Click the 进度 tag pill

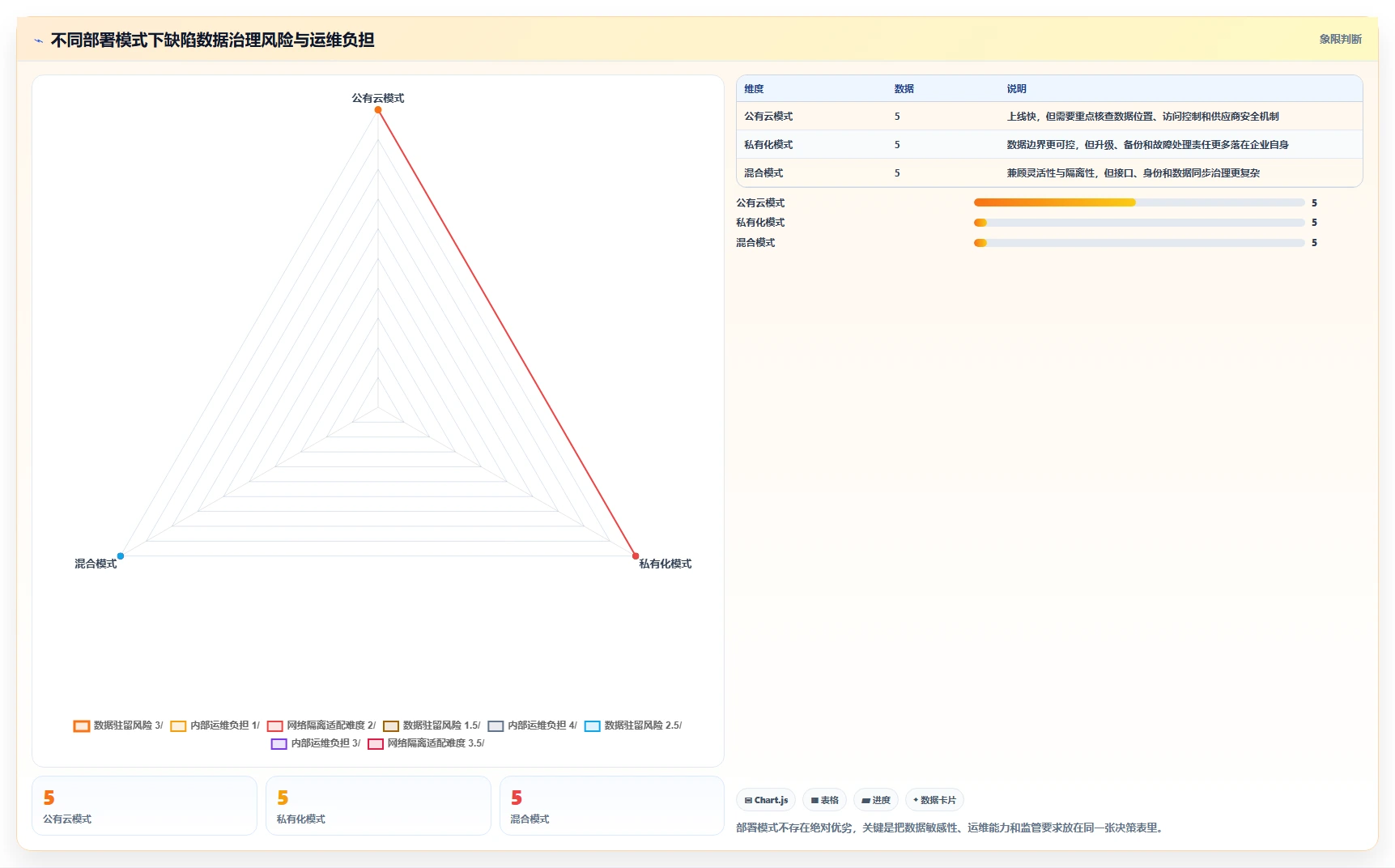876,800
